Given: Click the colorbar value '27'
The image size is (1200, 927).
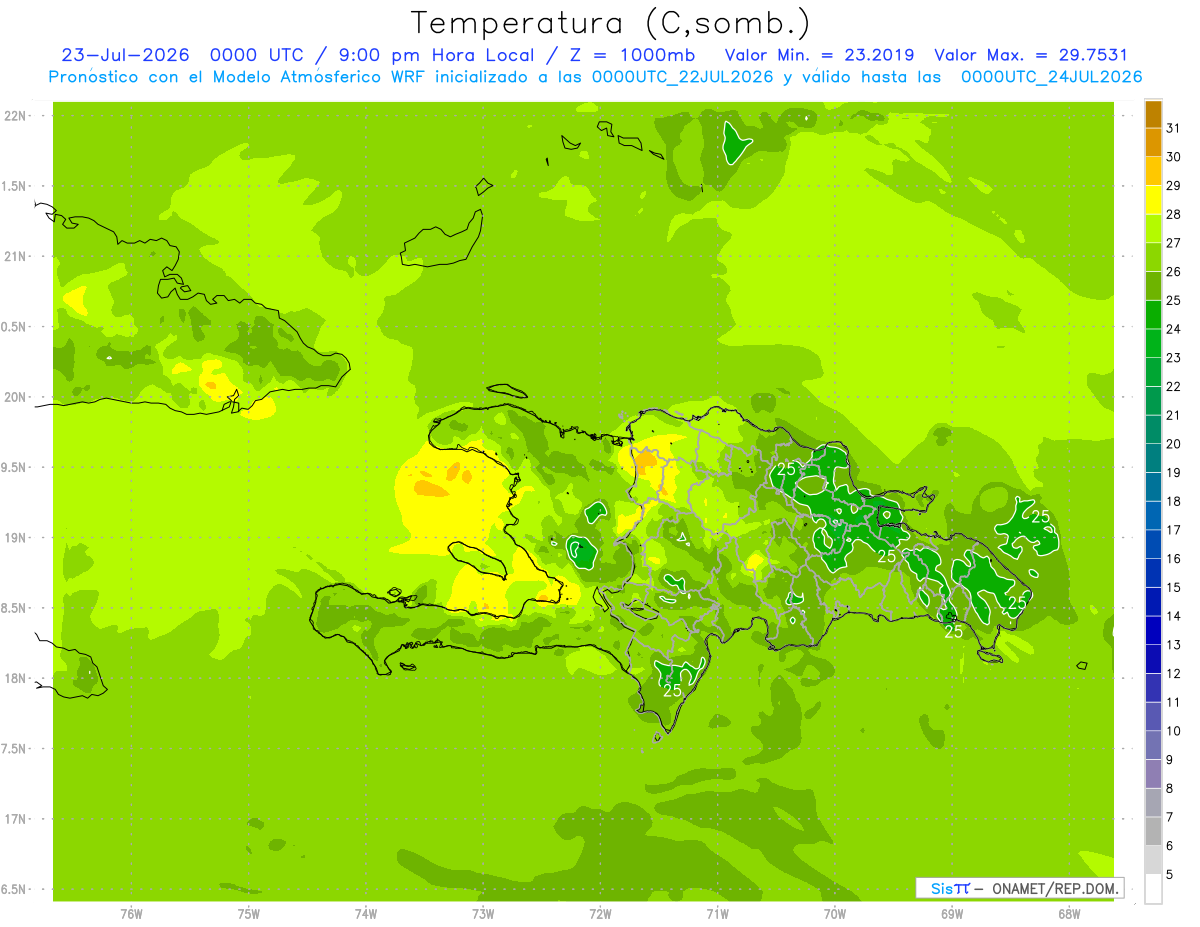Looking at the screenshot, I should (x=1173, y=243).
